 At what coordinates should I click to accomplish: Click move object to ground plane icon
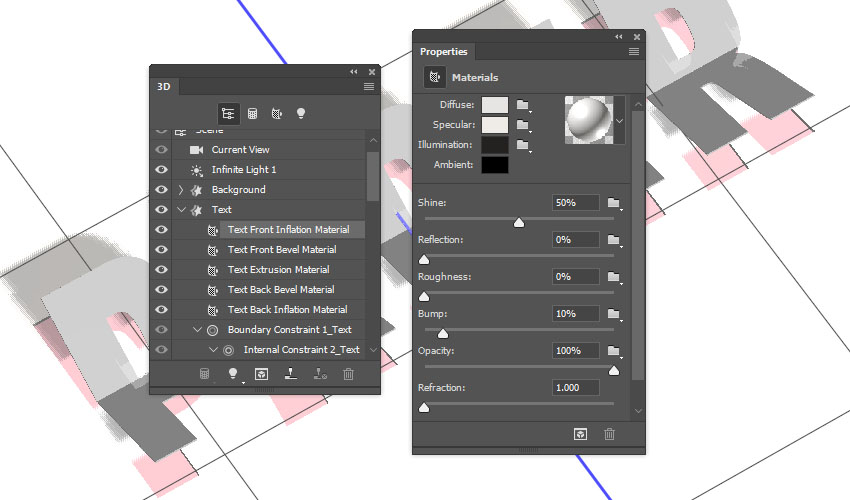[x=291, y=374]
